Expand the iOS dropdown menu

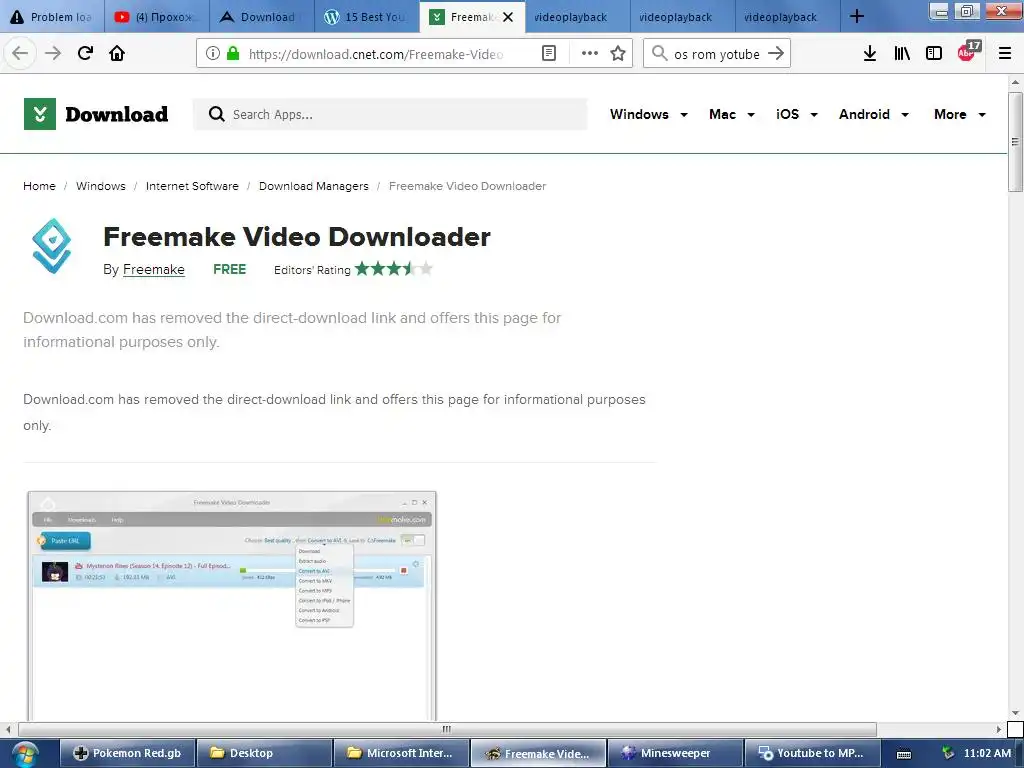point(797,114)
